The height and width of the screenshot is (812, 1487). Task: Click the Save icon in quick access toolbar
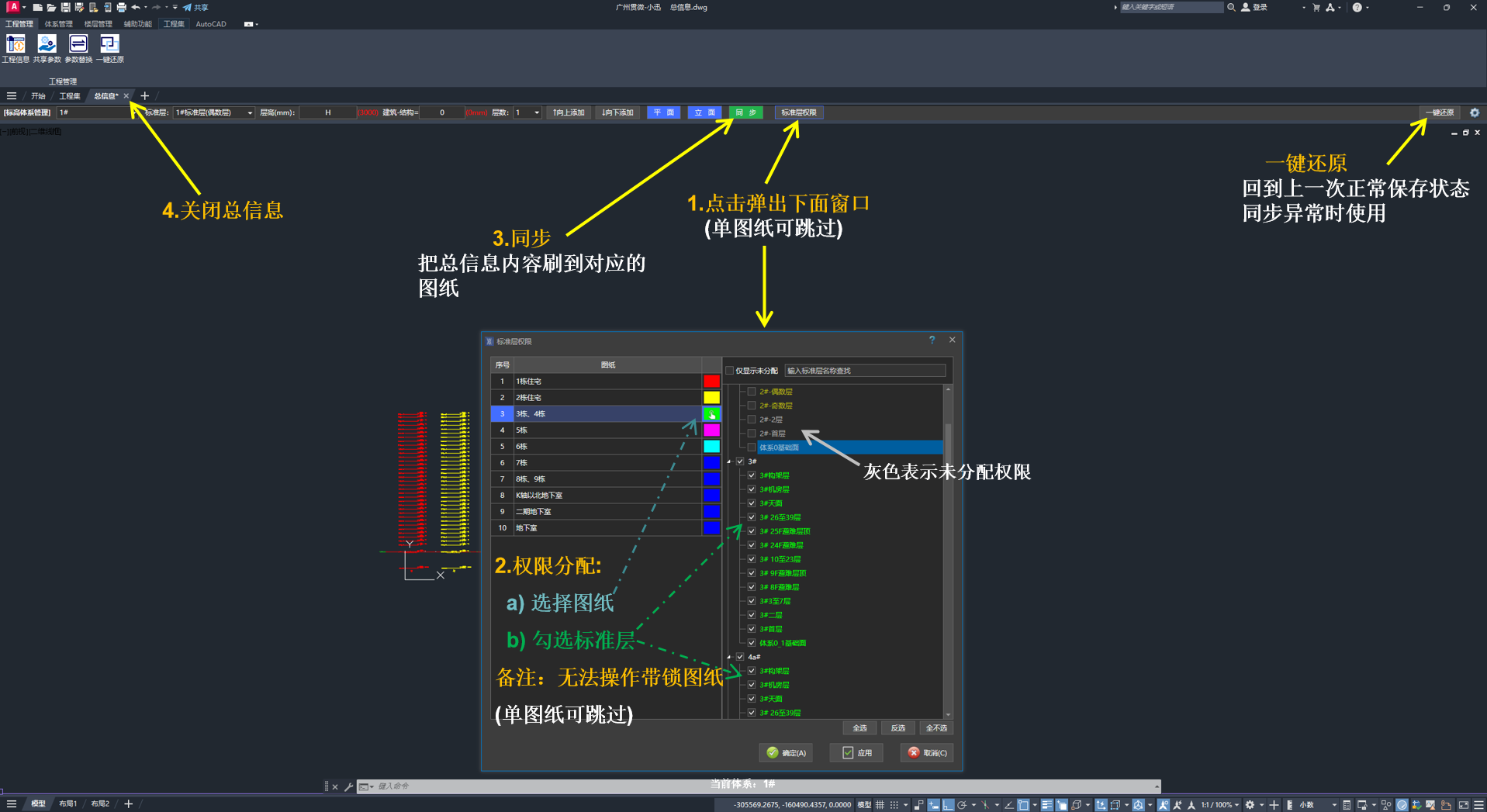coord(65,7)
